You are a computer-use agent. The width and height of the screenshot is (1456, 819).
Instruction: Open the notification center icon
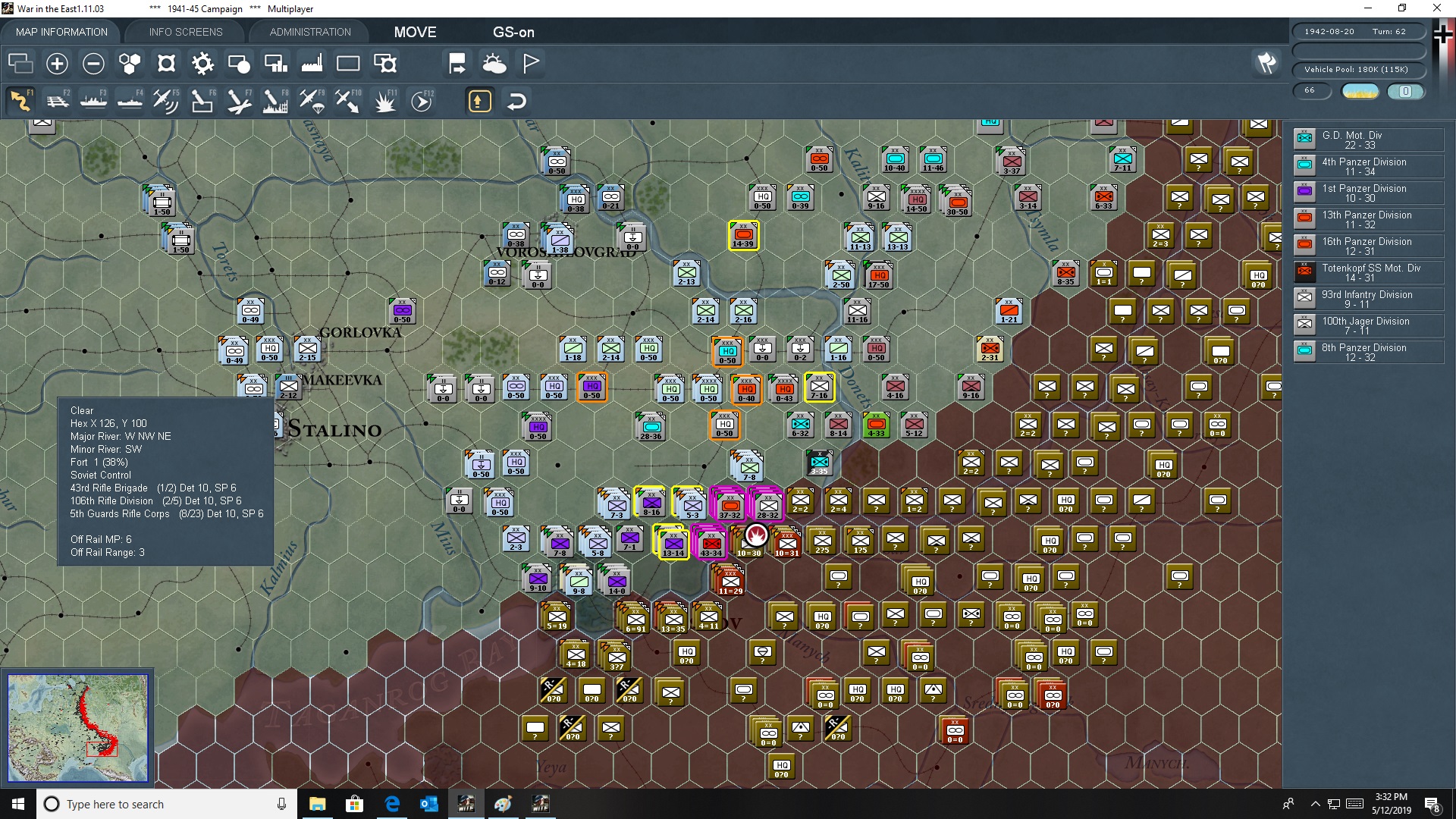click(x=1432, y=804)
